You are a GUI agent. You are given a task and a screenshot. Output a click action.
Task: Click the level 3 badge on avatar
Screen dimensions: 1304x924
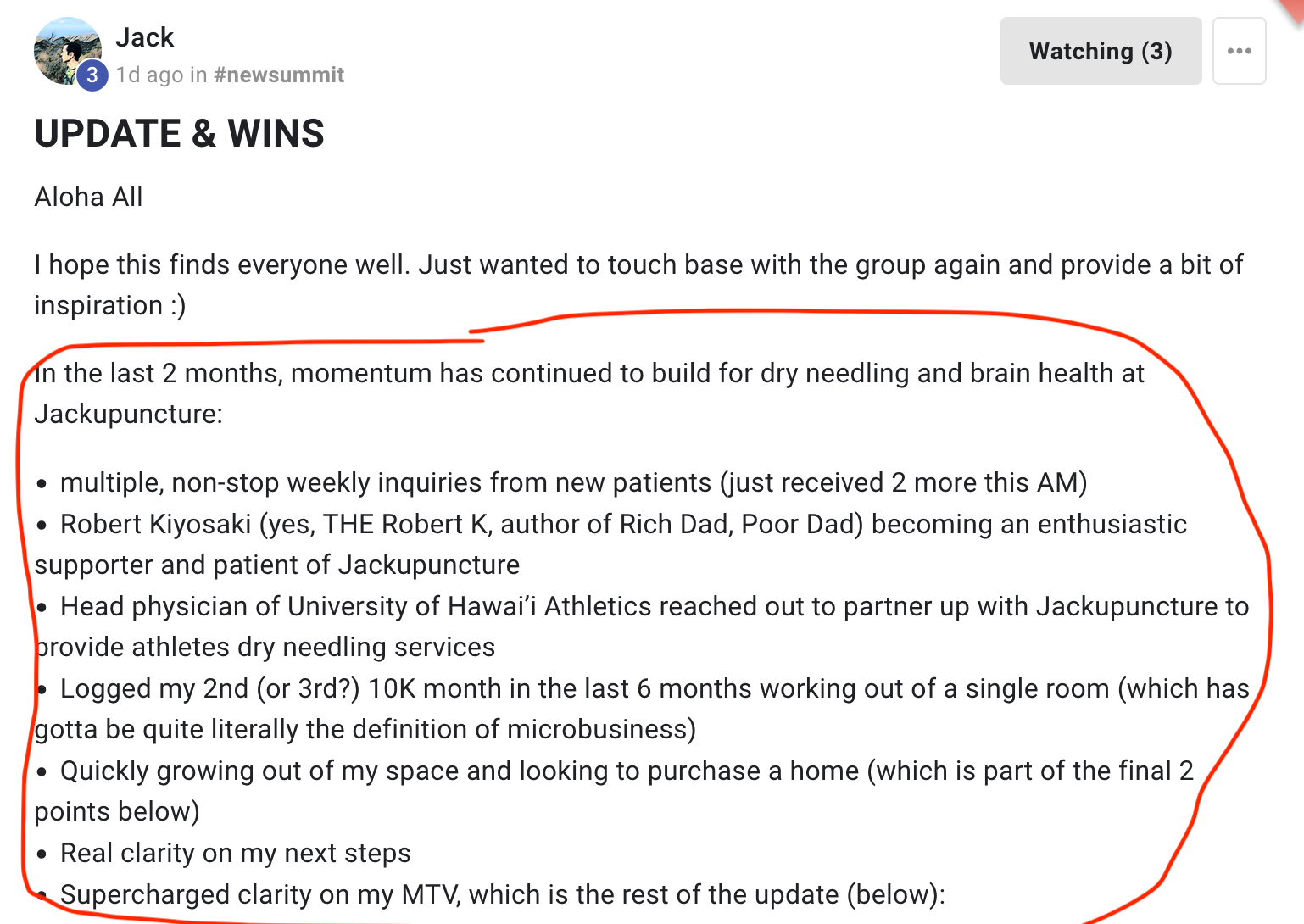point(92,75)
